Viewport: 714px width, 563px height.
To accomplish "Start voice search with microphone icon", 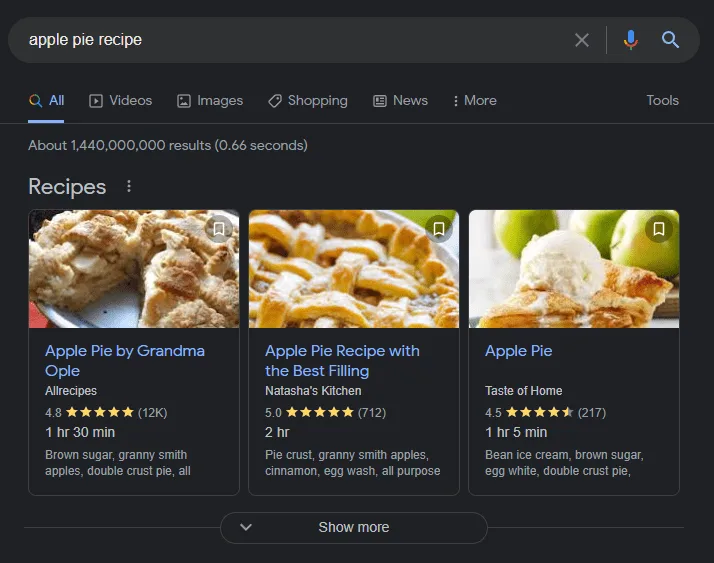I will click(x=630, y=40).
